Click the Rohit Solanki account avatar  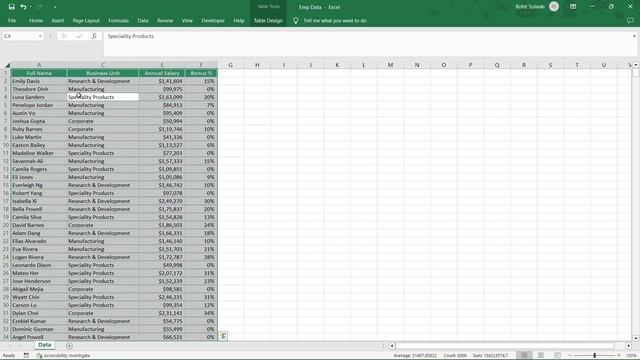554,7
